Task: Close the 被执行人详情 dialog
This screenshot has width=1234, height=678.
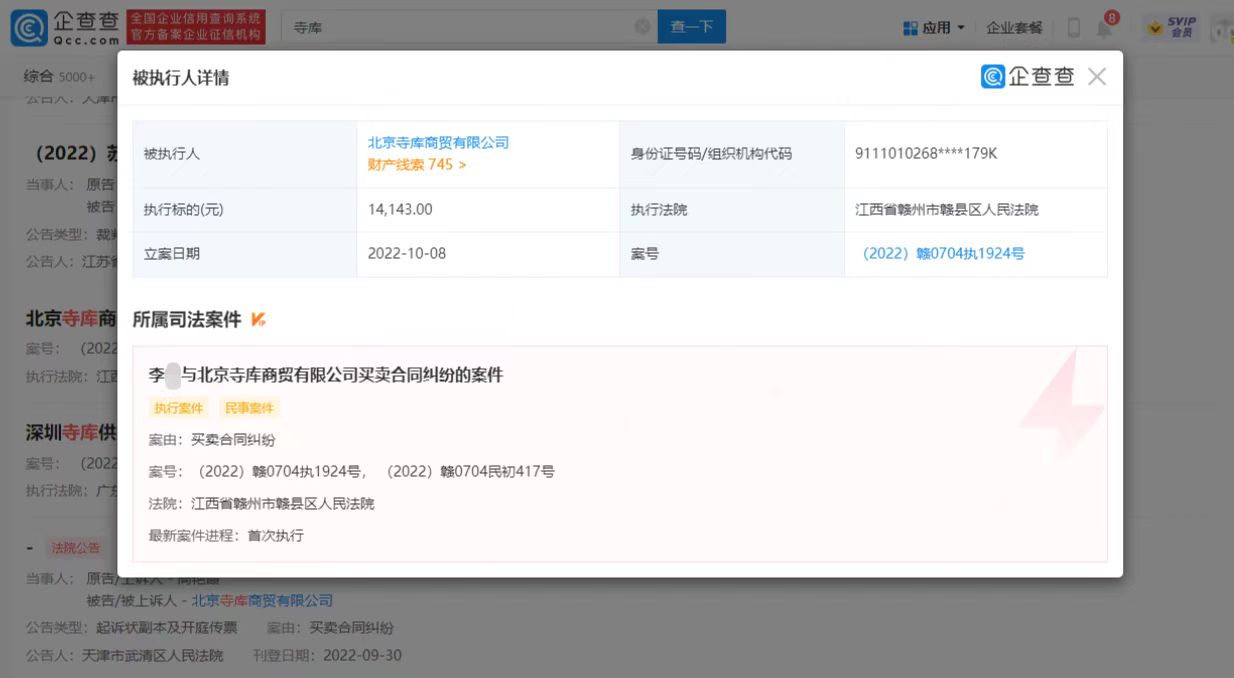Action: (1097, 77)
